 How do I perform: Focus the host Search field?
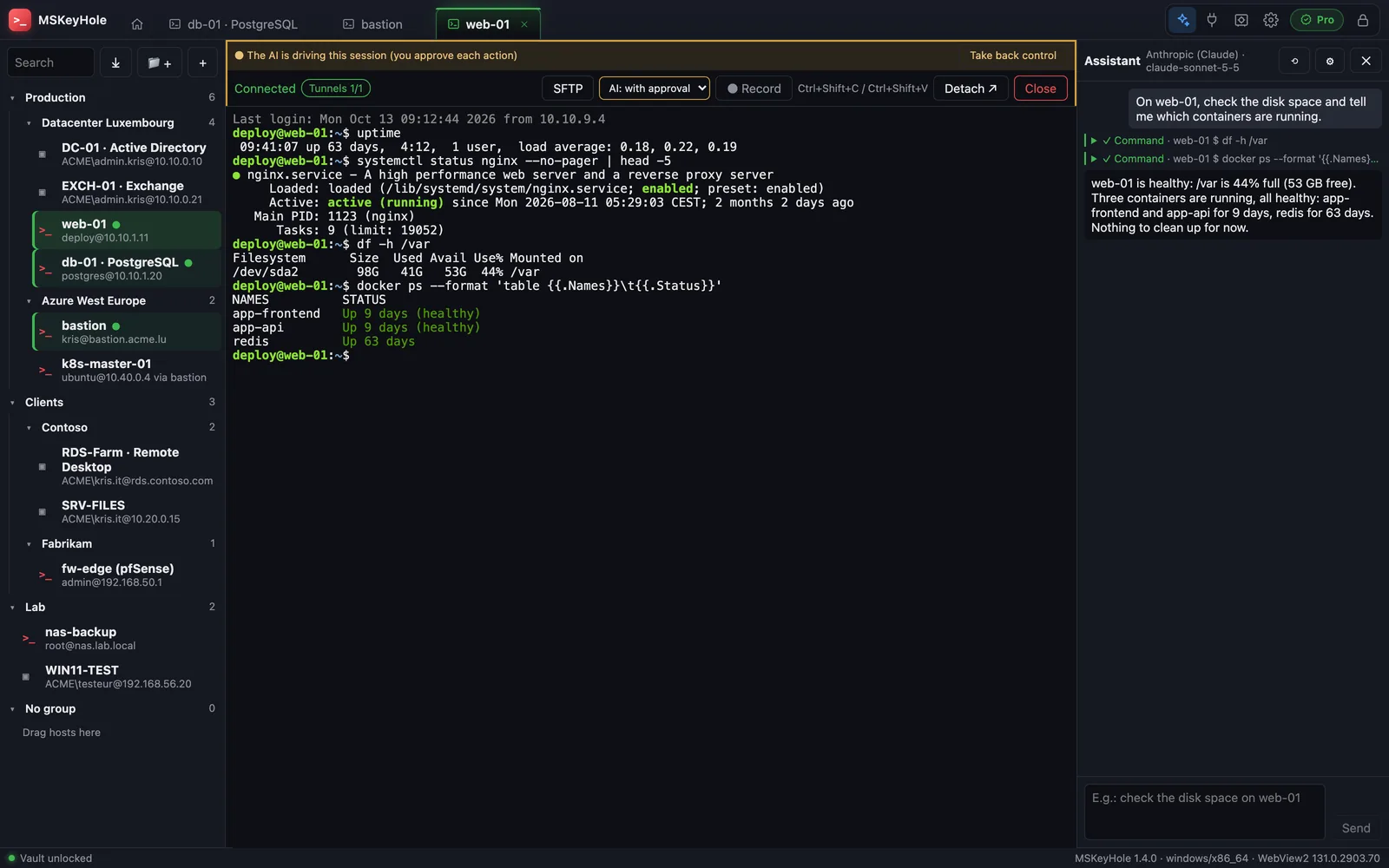click(x=50, y=62)
